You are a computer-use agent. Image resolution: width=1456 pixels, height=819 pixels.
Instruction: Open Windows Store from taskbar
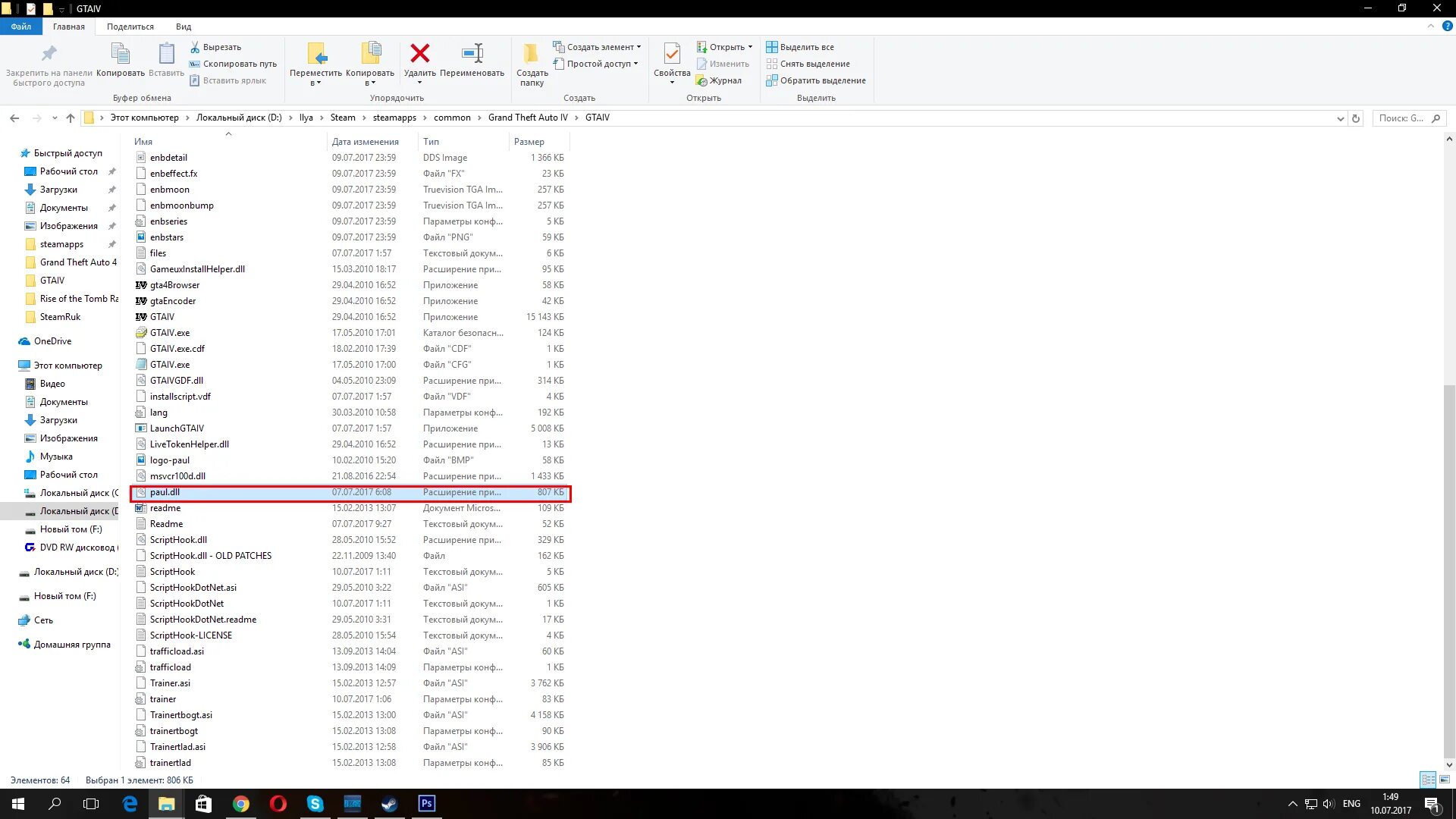click(x=204, y=804)
